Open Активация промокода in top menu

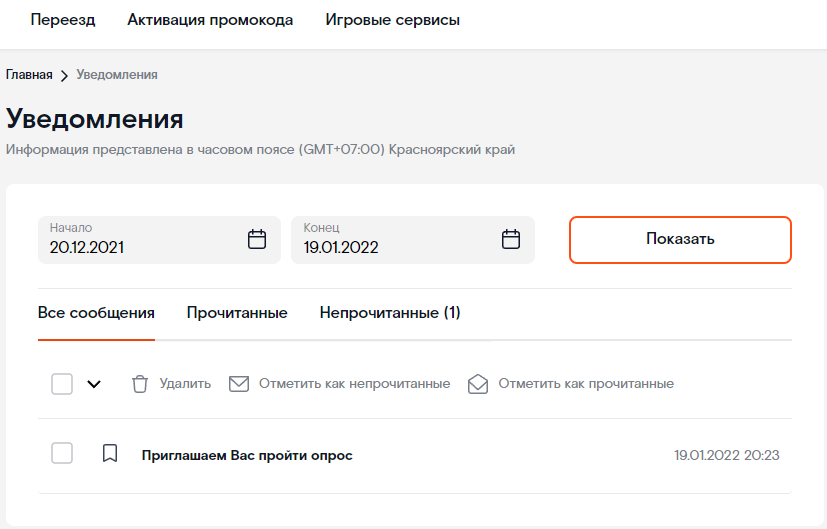(x=210, y=20)
